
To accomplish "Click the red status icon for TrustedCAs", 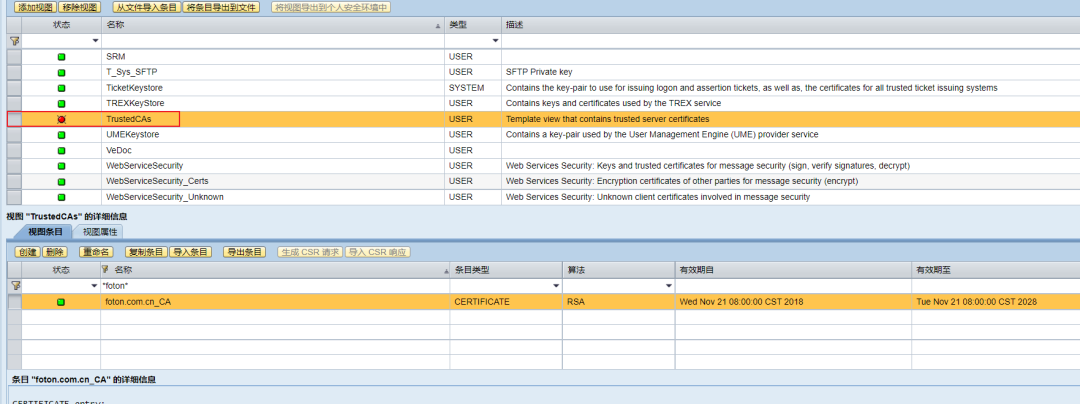I will 61,120.
